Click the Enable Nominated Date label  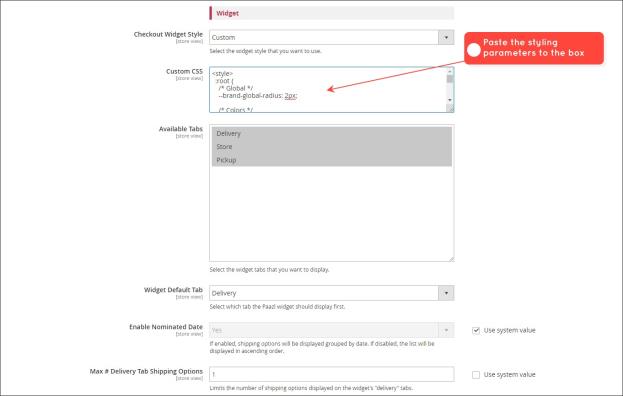coord(166,326)
